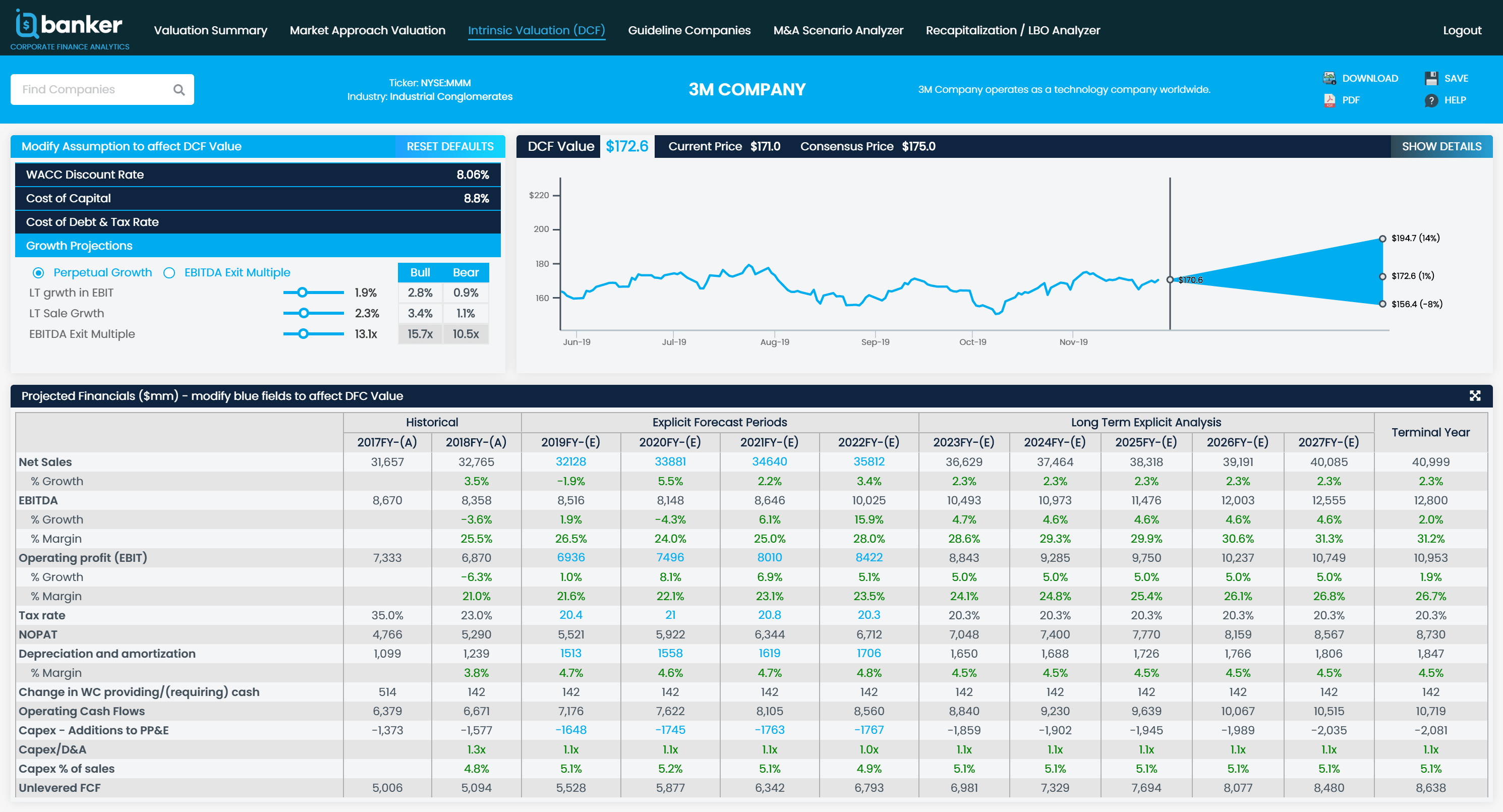Screen dimensions: 1503x812
Task: Click the 3M COMPANY title
Action: click(x=747, y=89)
